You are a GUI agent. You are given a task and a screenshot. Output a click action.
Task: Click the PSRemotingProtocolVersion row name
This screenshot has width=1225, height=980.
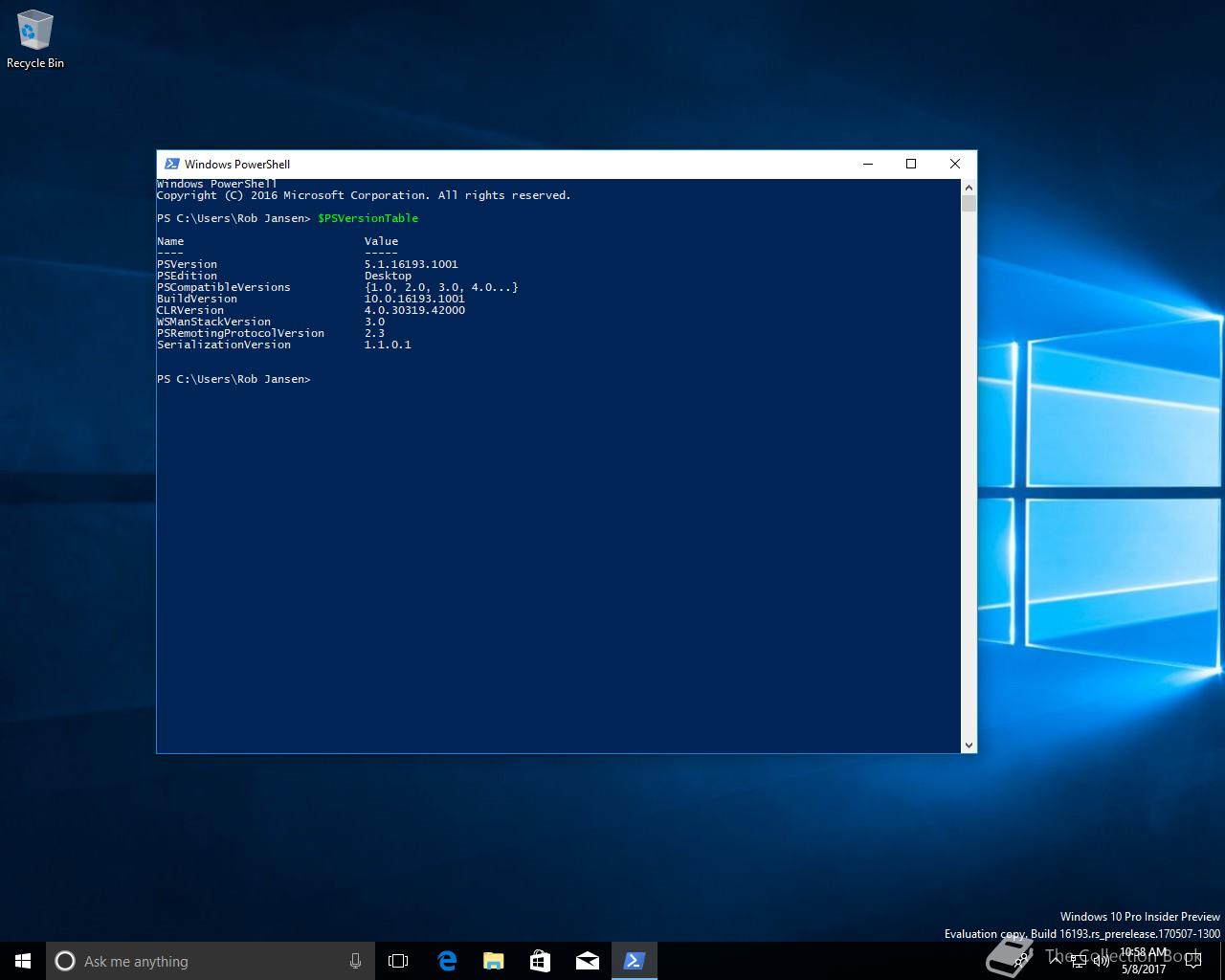coord(240,333)
